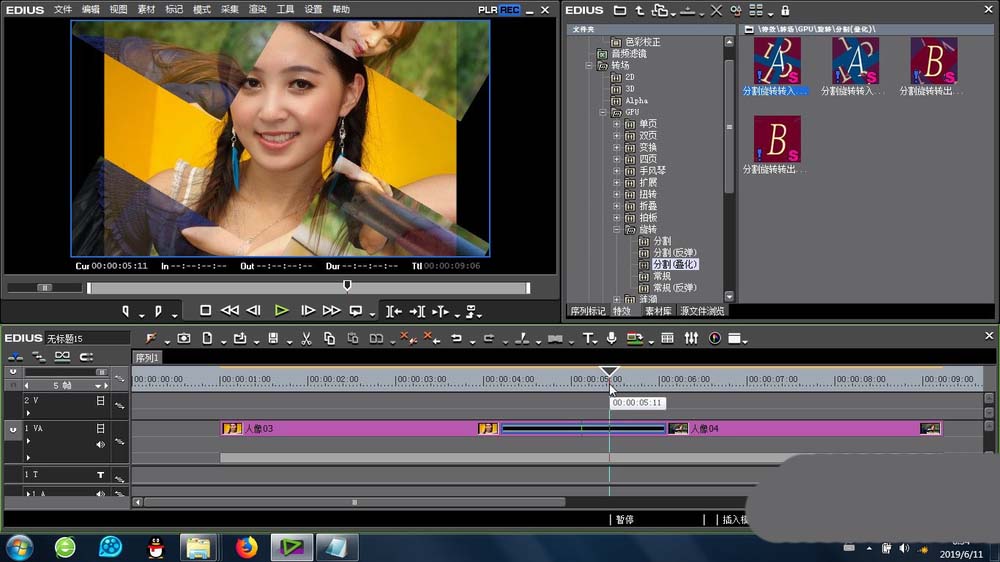
Task: Expand the 扭转 folder
Action: click(x=616, y=195)
